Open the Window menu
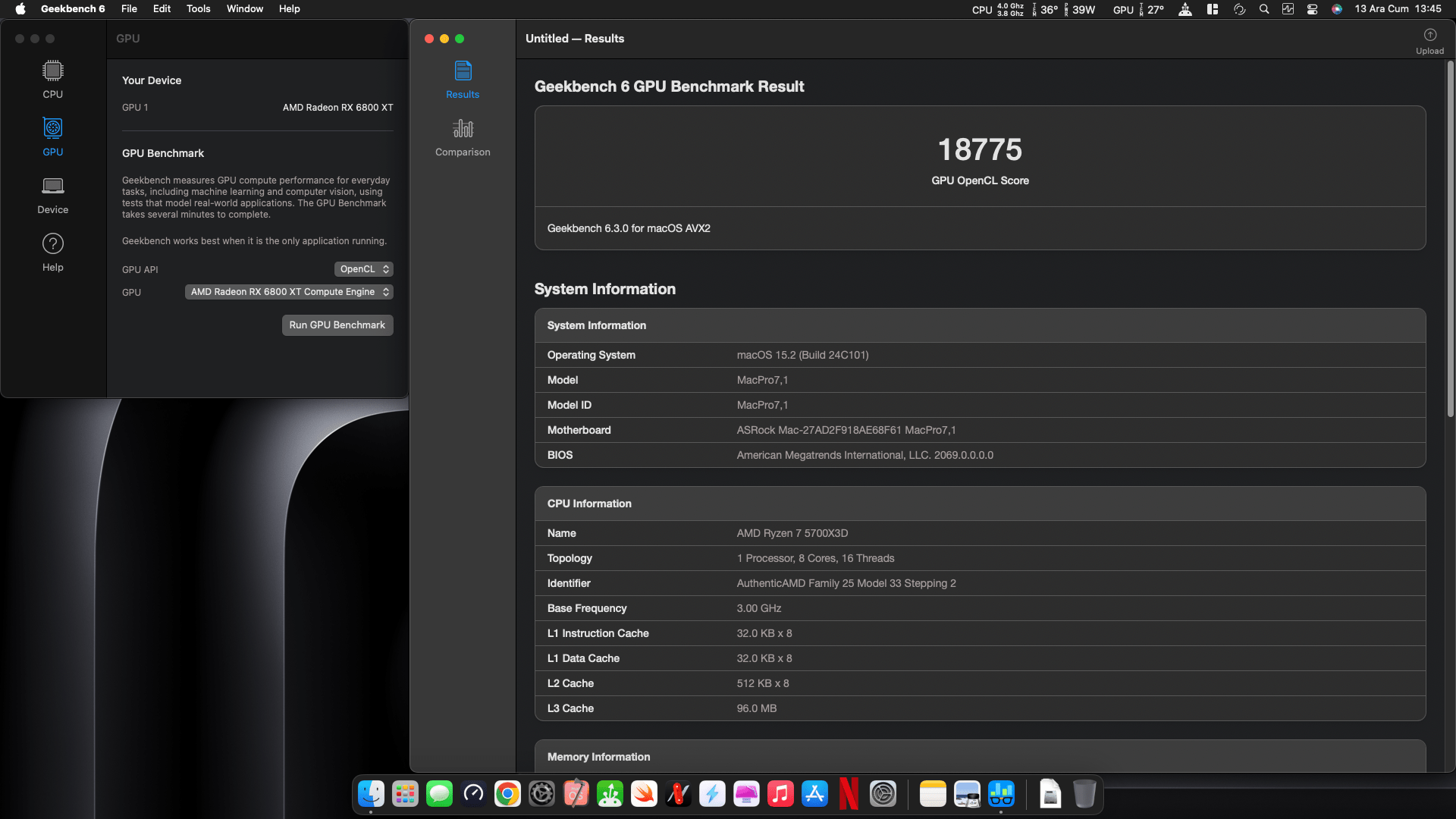The width and height of the screenshot is (1456, 819). click(244, 9)
